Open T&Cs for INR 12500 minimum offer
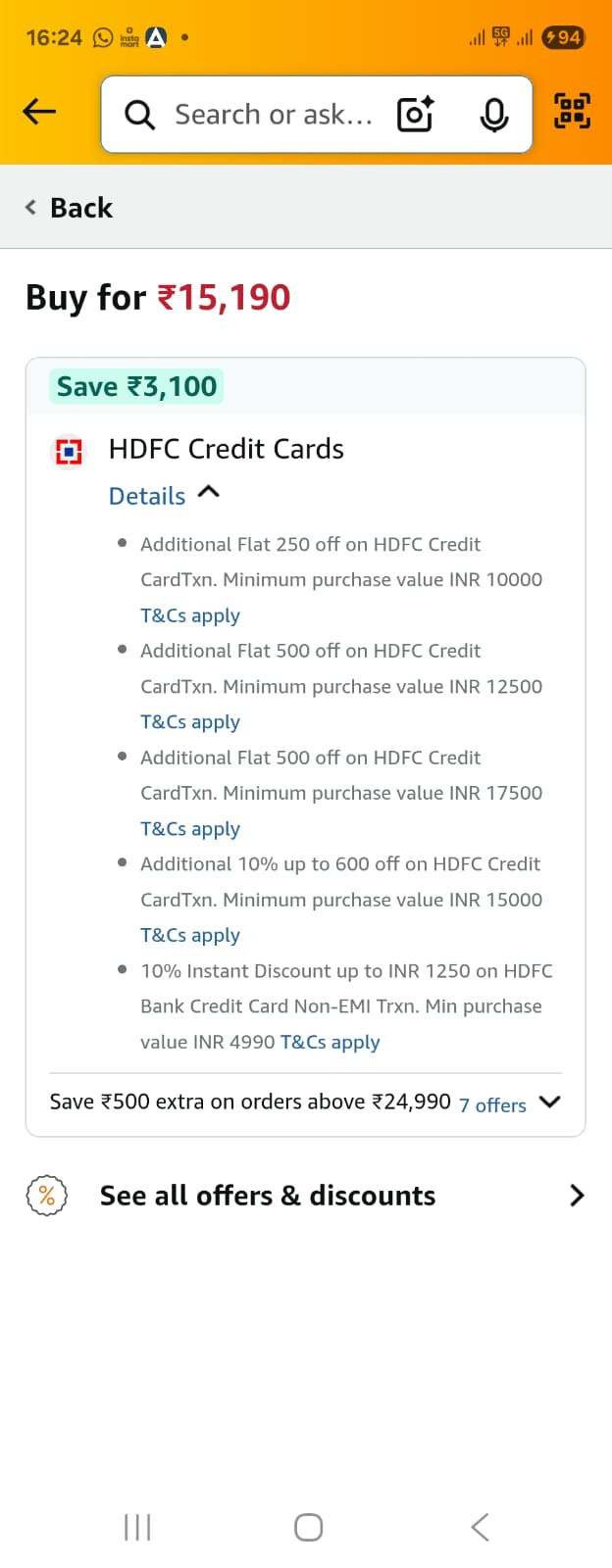This screenshot has width=612, height=1568. (190, 722)
